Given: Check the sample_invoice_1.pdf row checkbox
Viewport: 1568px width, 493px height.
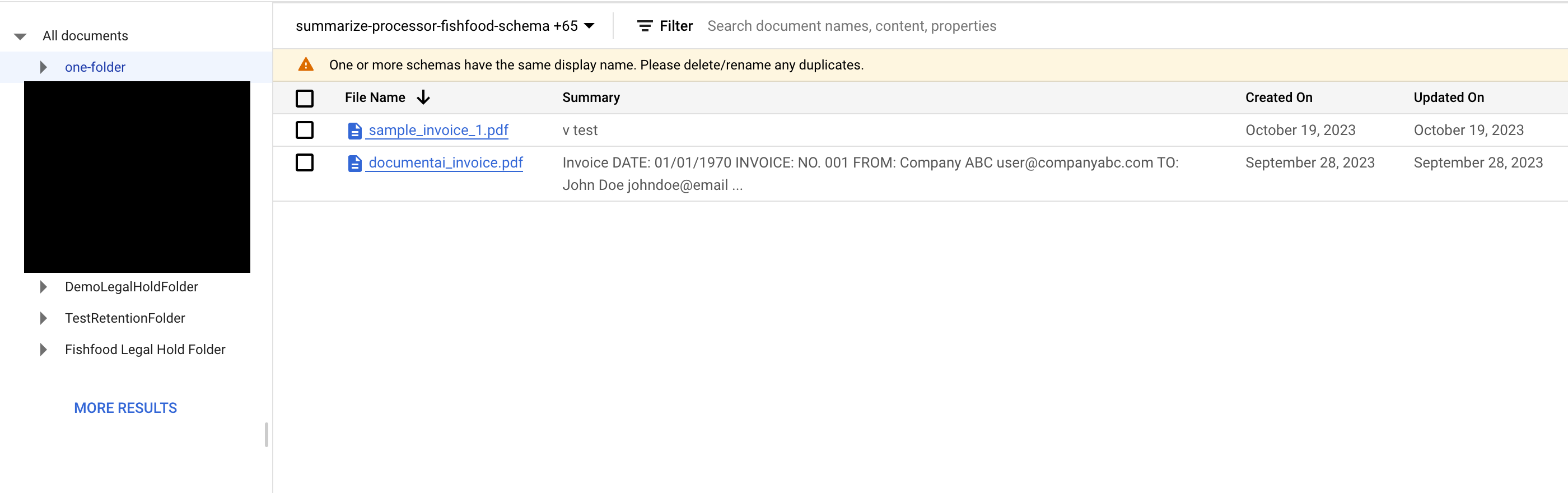Looking at the screenshot, I should coord(304,130).
